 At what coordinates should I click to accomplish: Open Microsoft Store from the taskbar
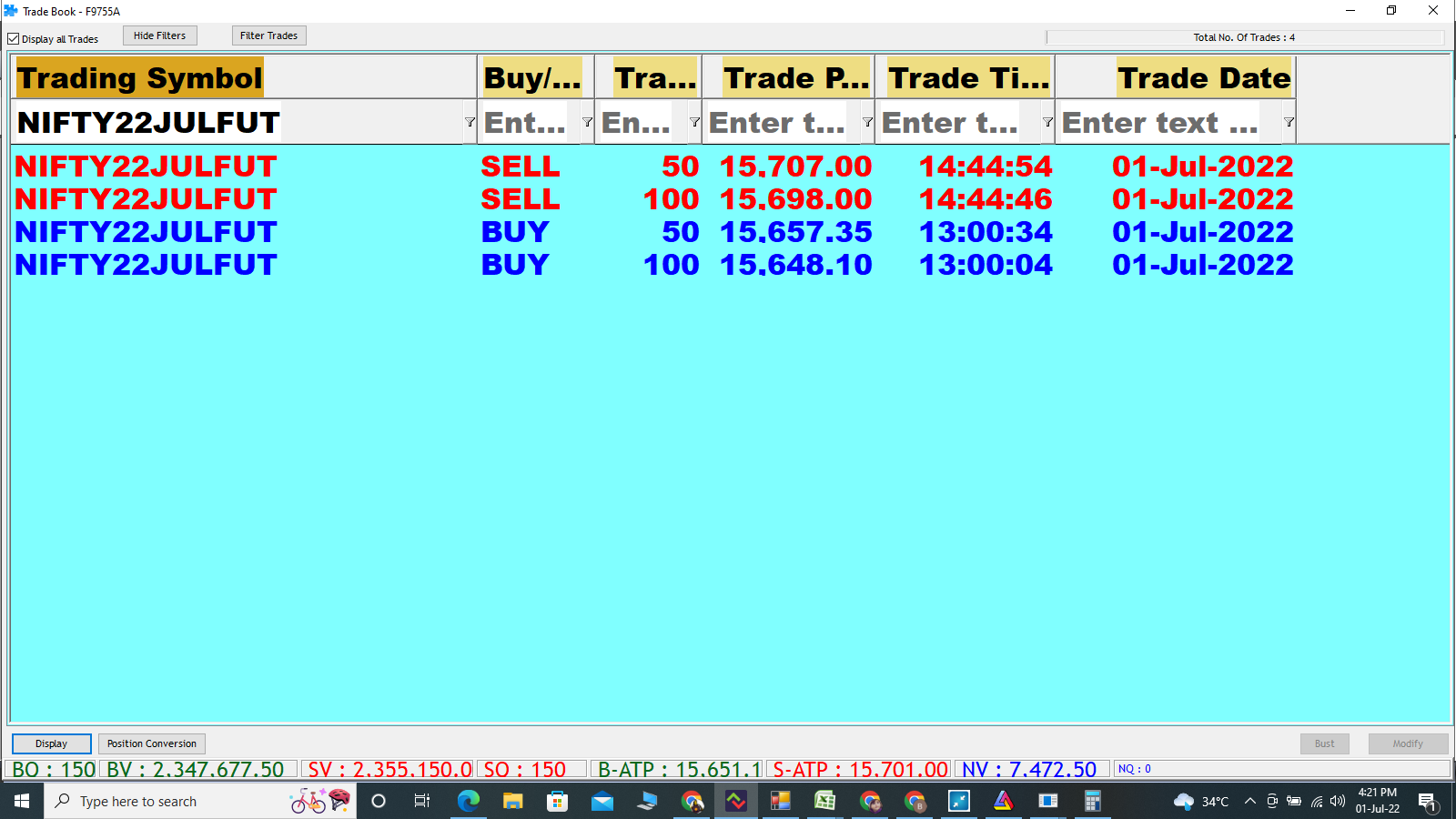(x=557, y=801)
